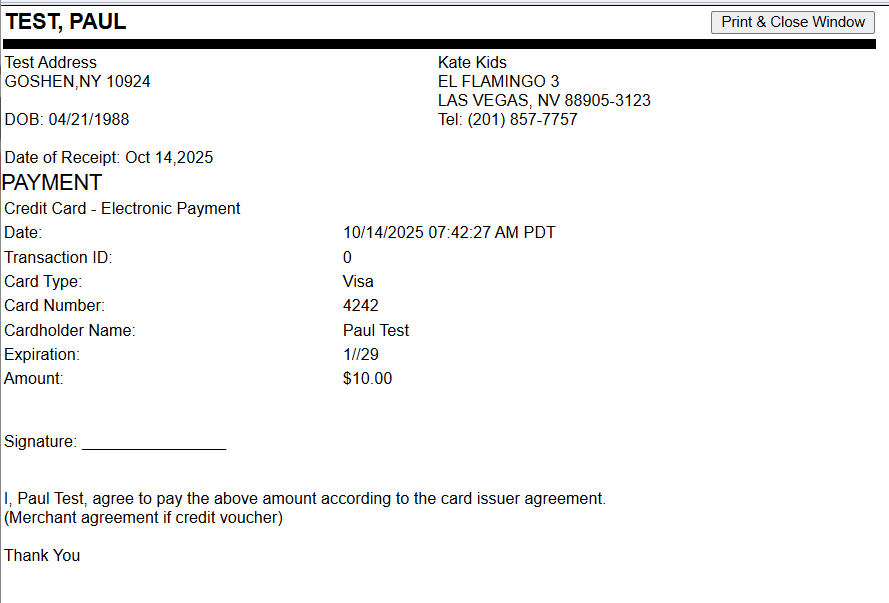Click the Print & Close Window button
The width and height of the screenshot is (889, 603).
coord(793,22)
